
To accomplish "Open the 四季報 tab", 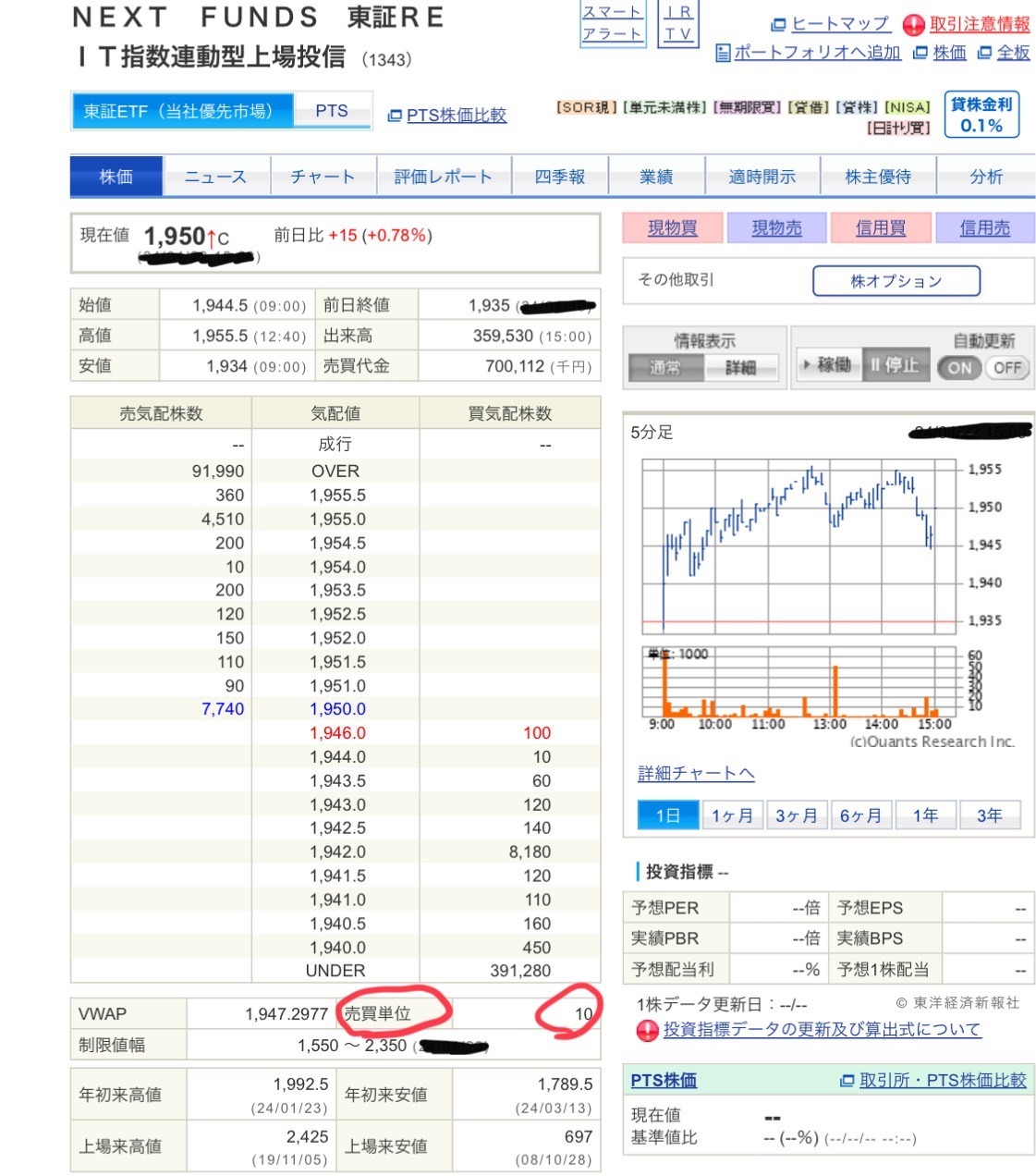I will (x=560, y=177).
